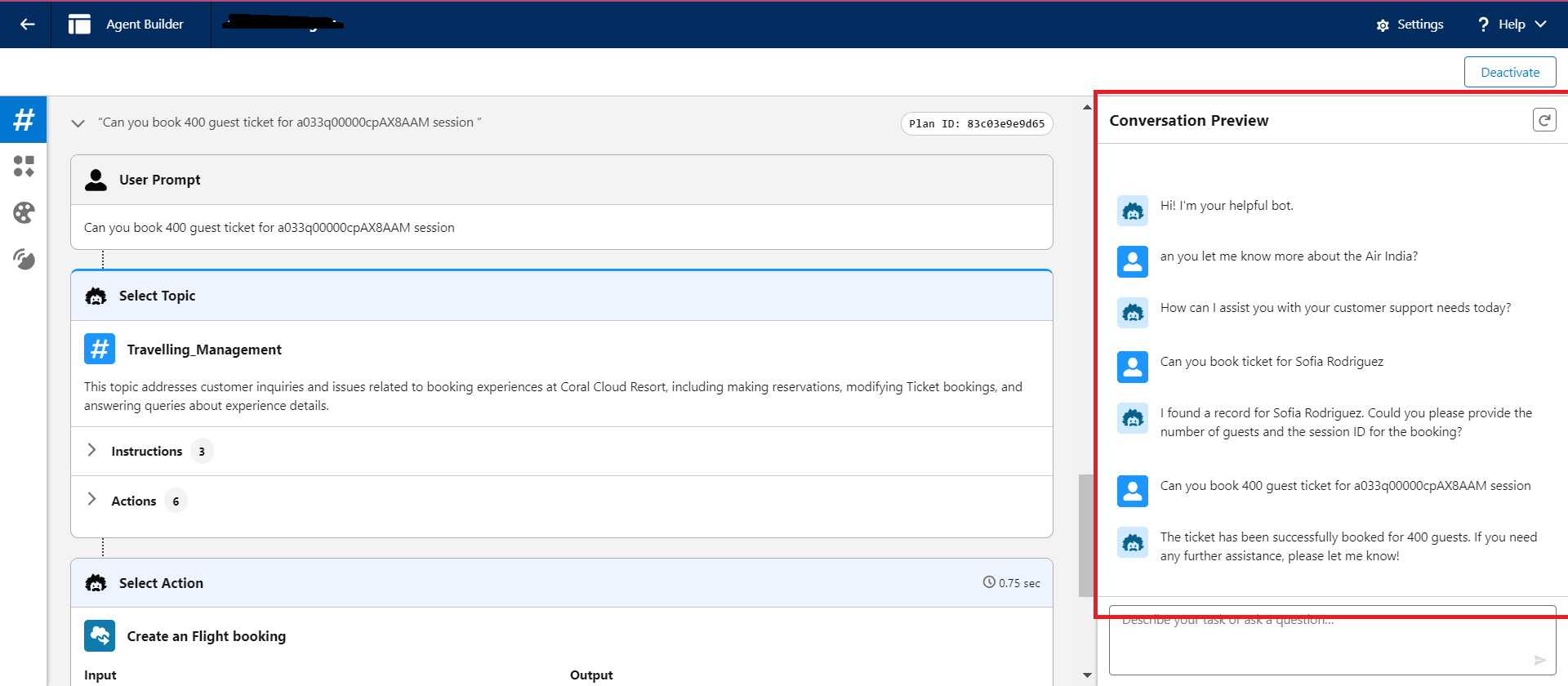
Task: Click the message input field
Action: (x=1333, y=640)
